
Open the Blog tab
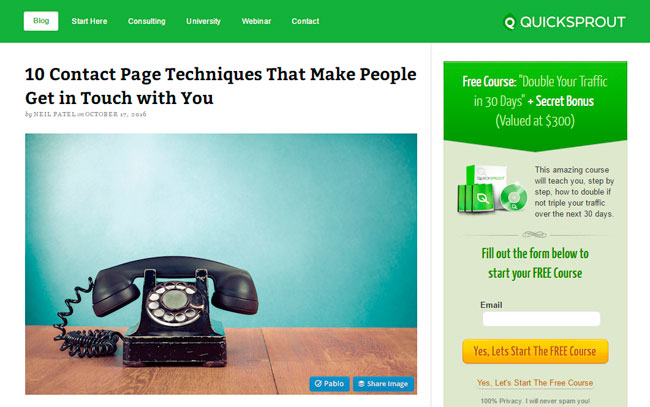(x=41, y=21)
